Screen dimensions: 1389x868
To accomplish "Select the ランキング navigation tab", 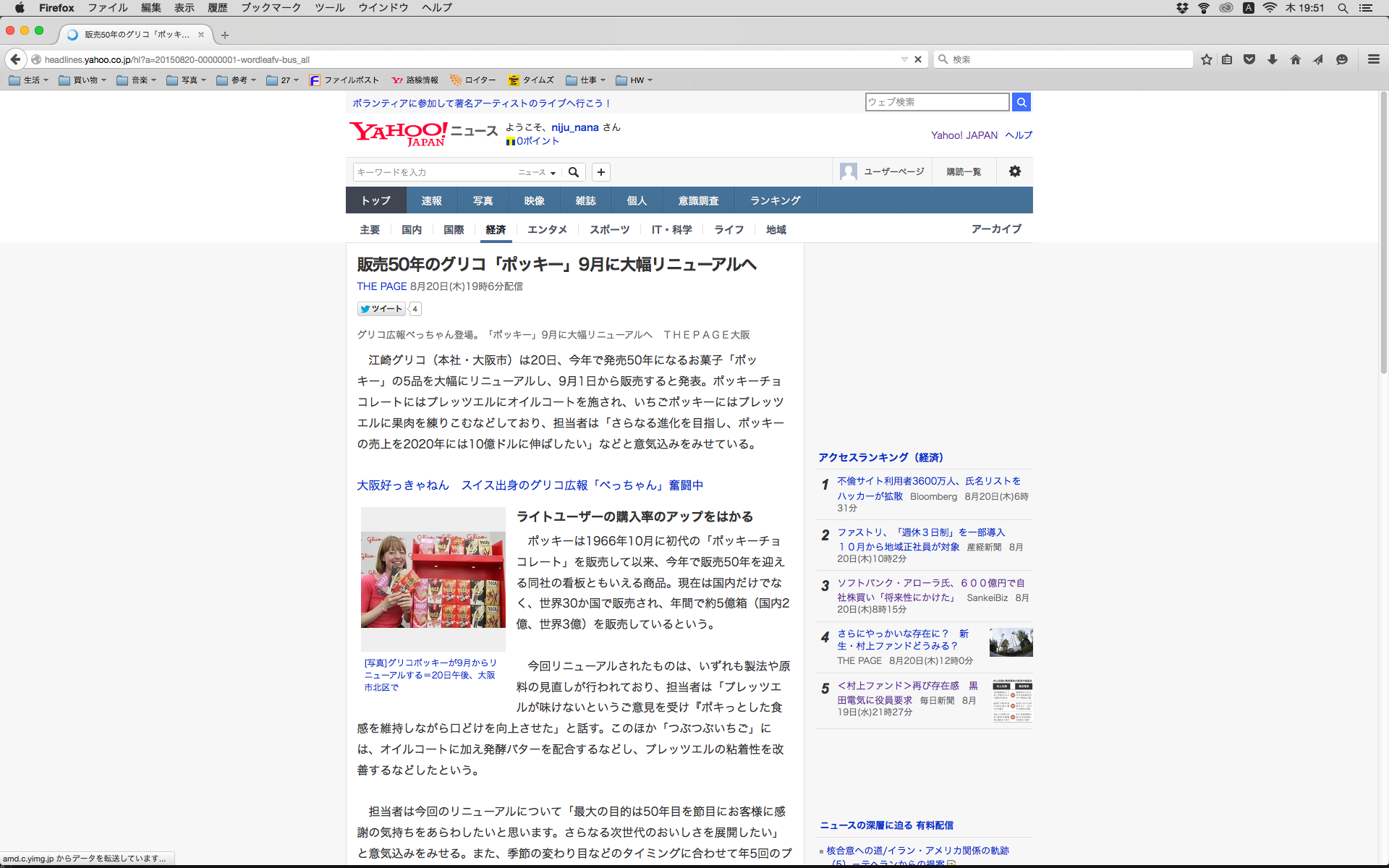I will click(775, 200).
